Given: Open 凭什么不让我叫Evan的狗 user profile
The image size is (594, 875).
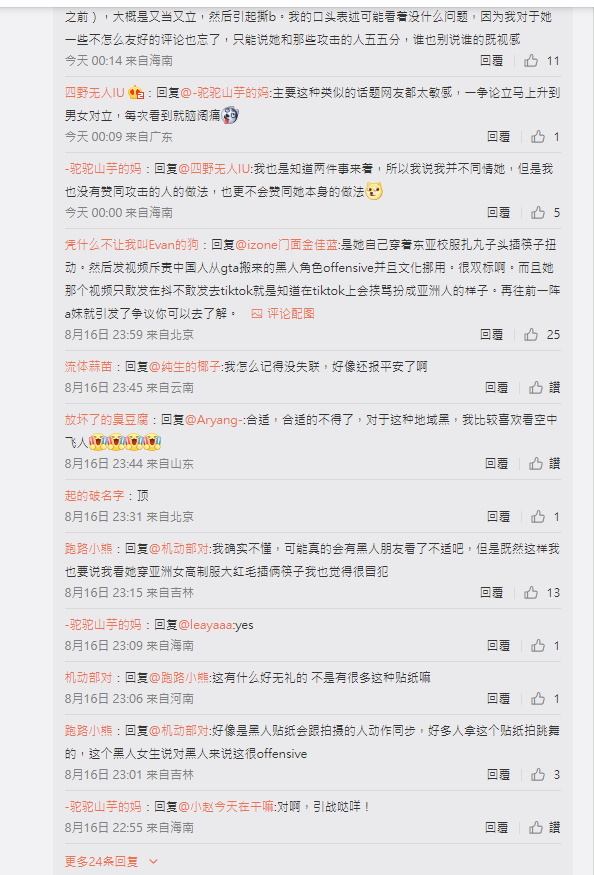Looking at the screenshot, I should 131,244.
